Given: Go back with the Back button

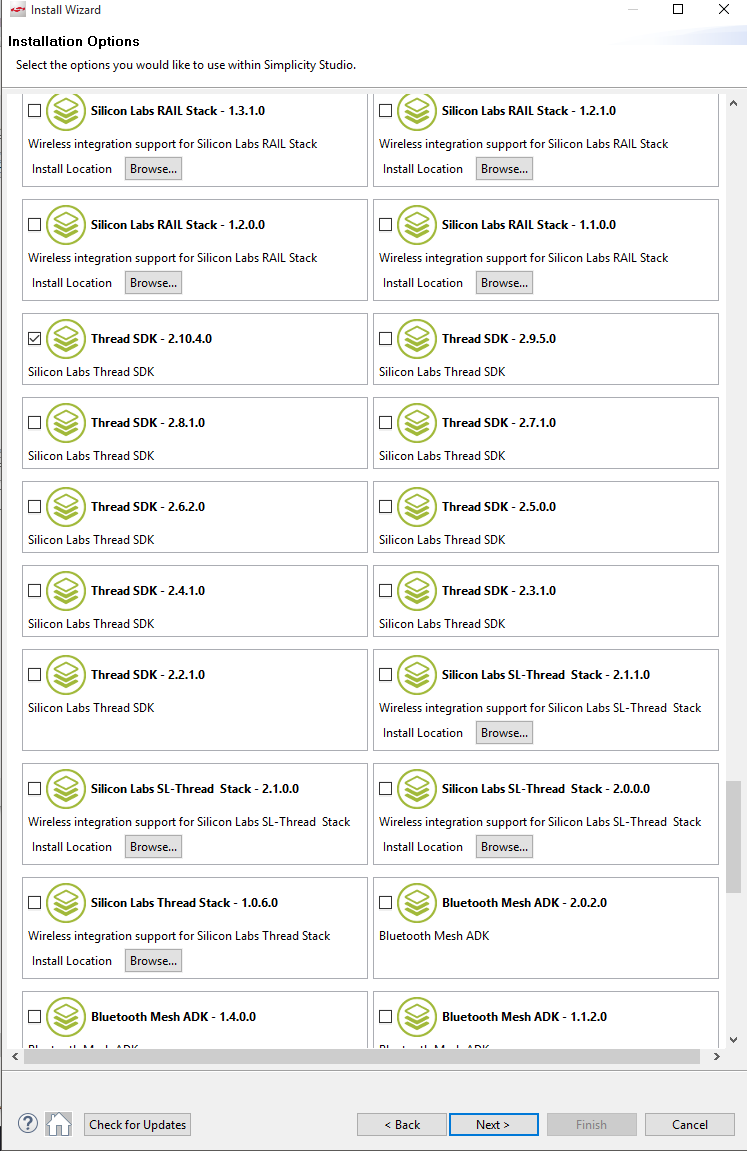Looking at the screenshot, I should click(x=402, y=1124).
